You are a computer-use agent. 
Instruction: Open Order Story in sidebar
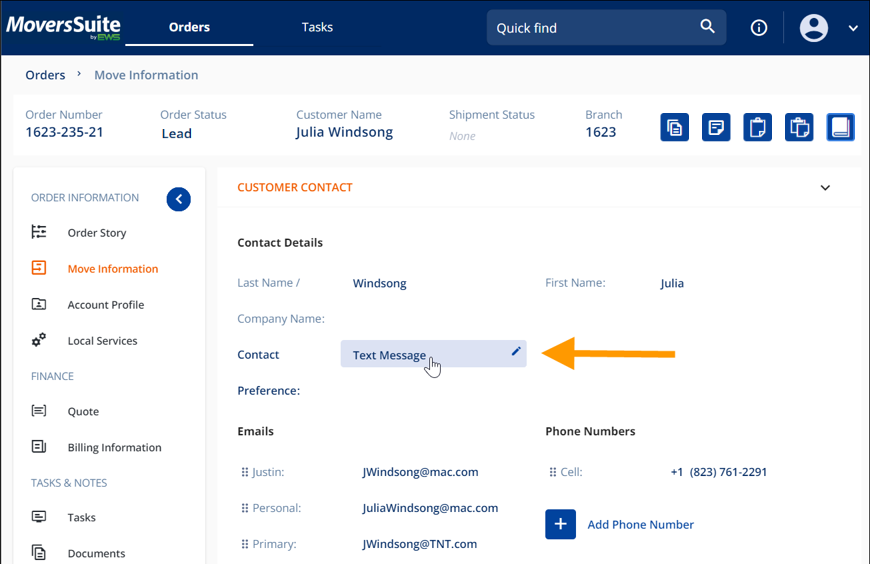(97, 233)
